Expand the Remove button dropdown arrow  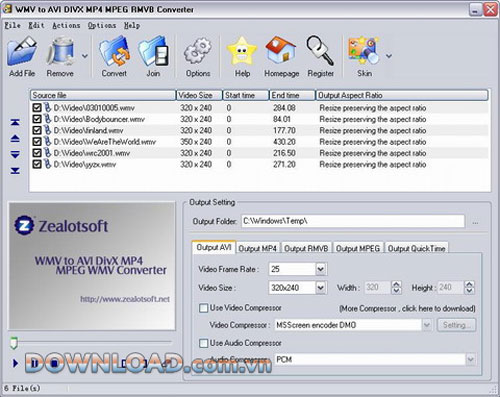pos(85,56)
